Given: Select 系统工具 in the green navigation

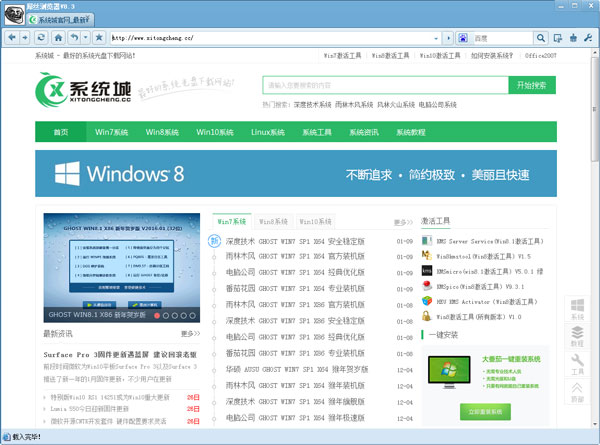Looking at the screenshot, I should pyautogui.click(x=317, y=132).
